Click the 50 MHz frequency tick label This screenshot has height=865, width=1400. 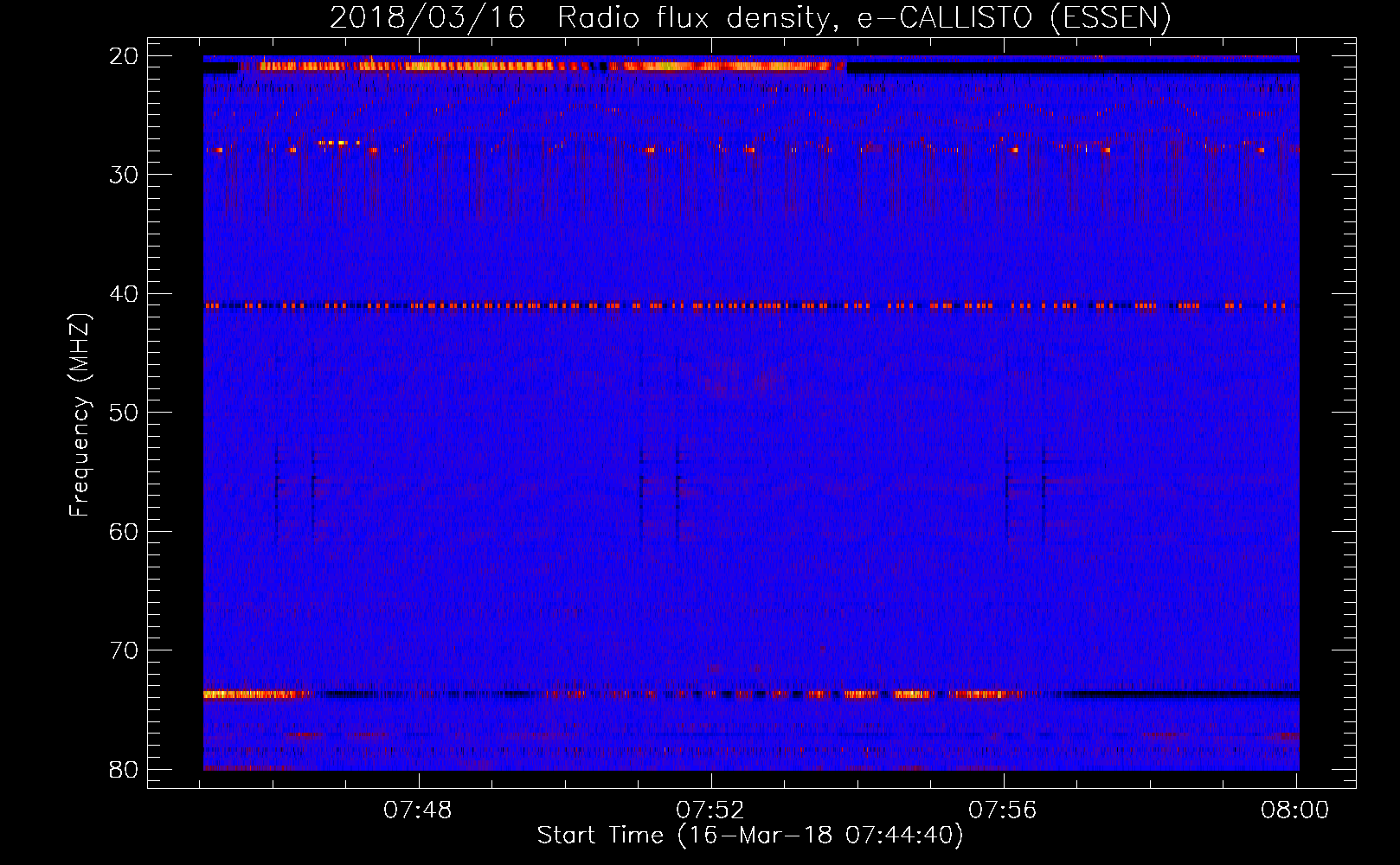[124, 413]
